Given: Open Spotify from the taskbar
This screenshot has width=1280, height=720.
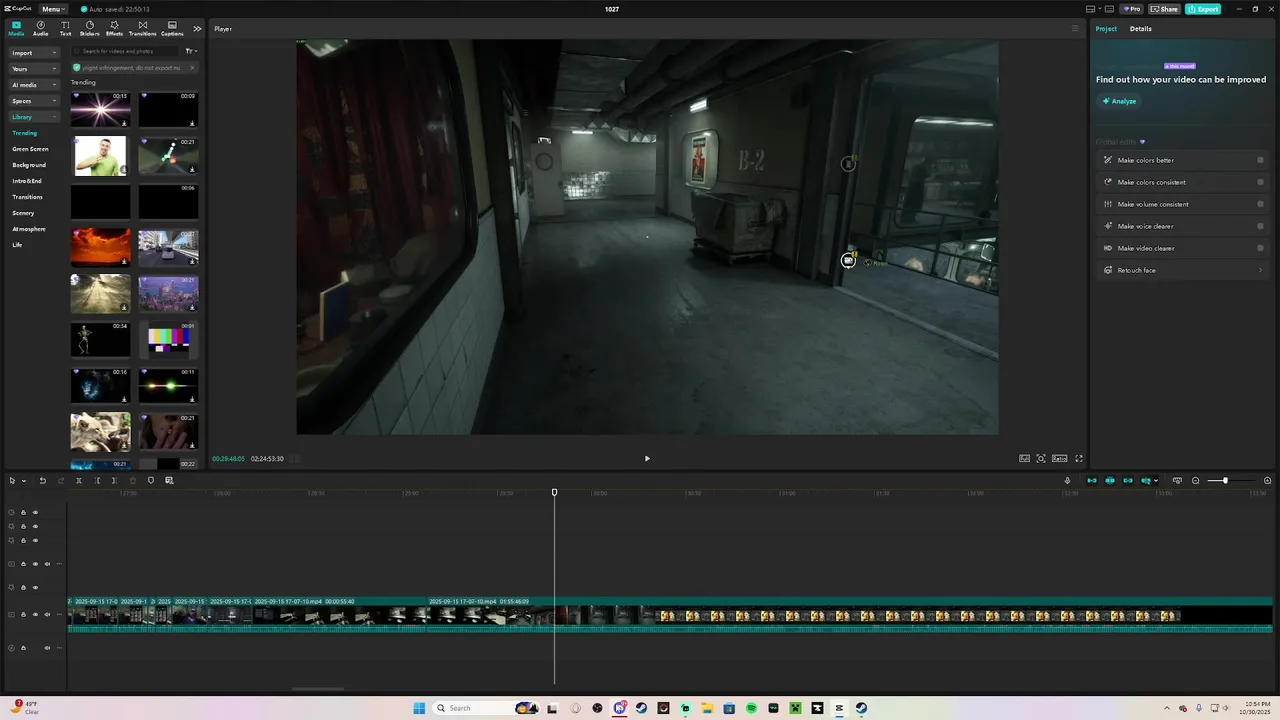Looking at the screenshot, I should [751, 708].
